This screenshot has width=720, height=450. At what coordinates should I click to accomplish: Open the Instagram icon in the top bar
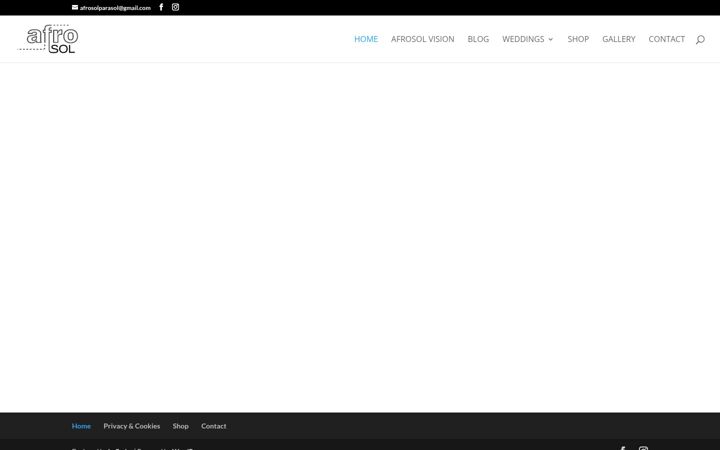175,7
